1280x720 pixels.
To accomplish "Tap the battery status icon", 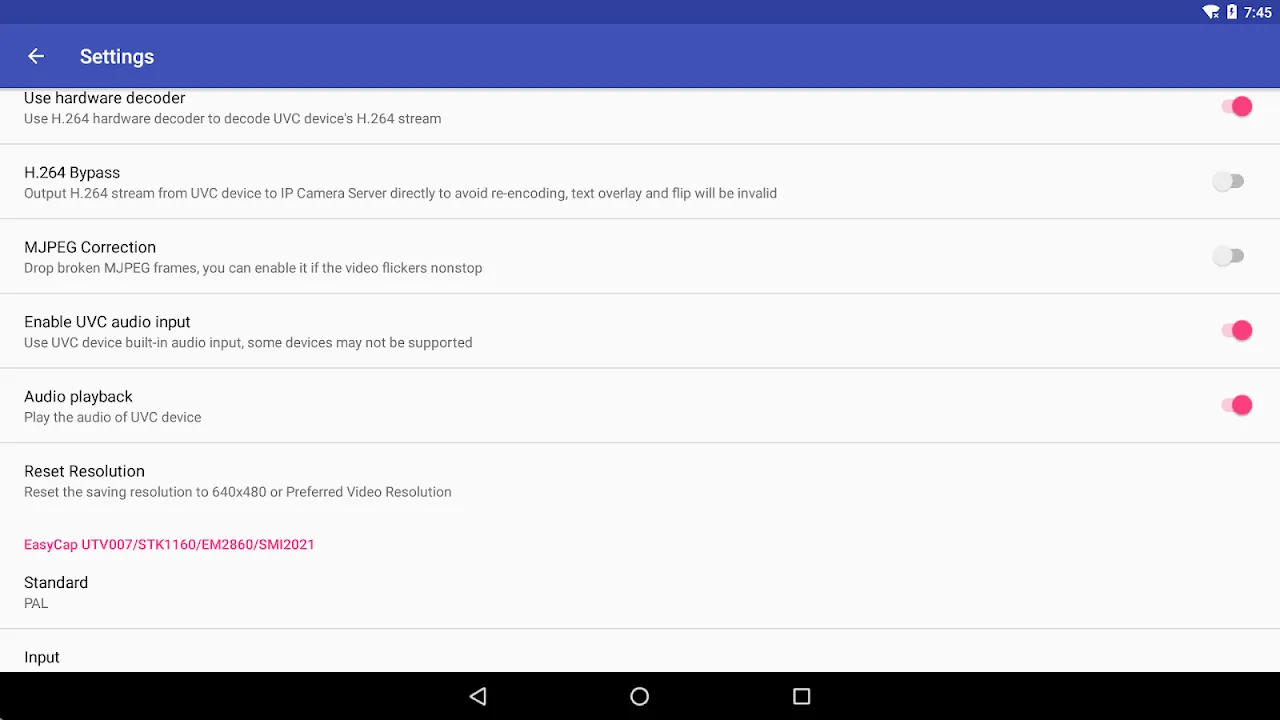I will click(x=1232, y=12).
